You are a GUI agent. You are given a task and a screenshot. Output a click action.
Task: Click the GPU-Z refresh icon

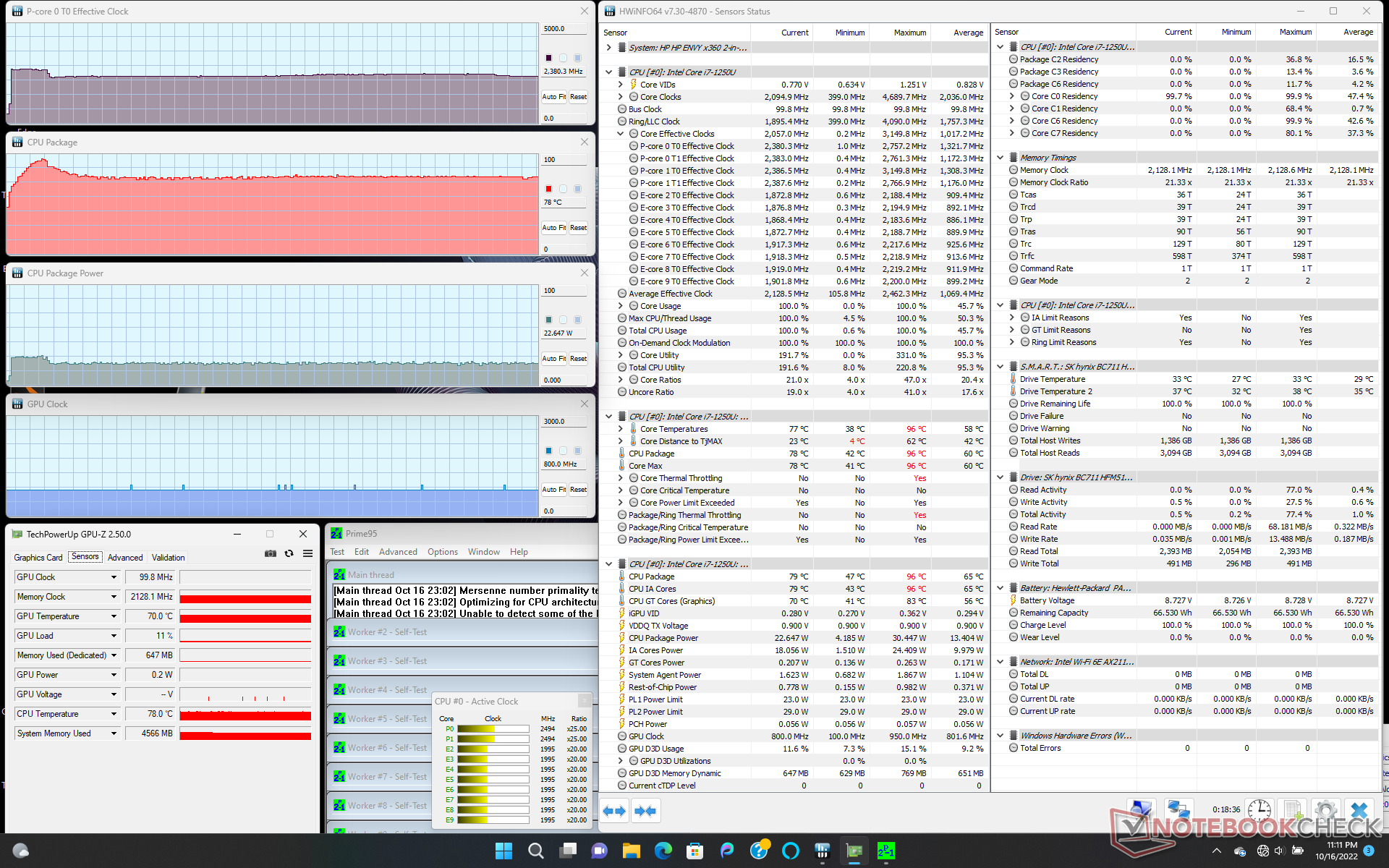pyautogui.click(x=289, y=553)
